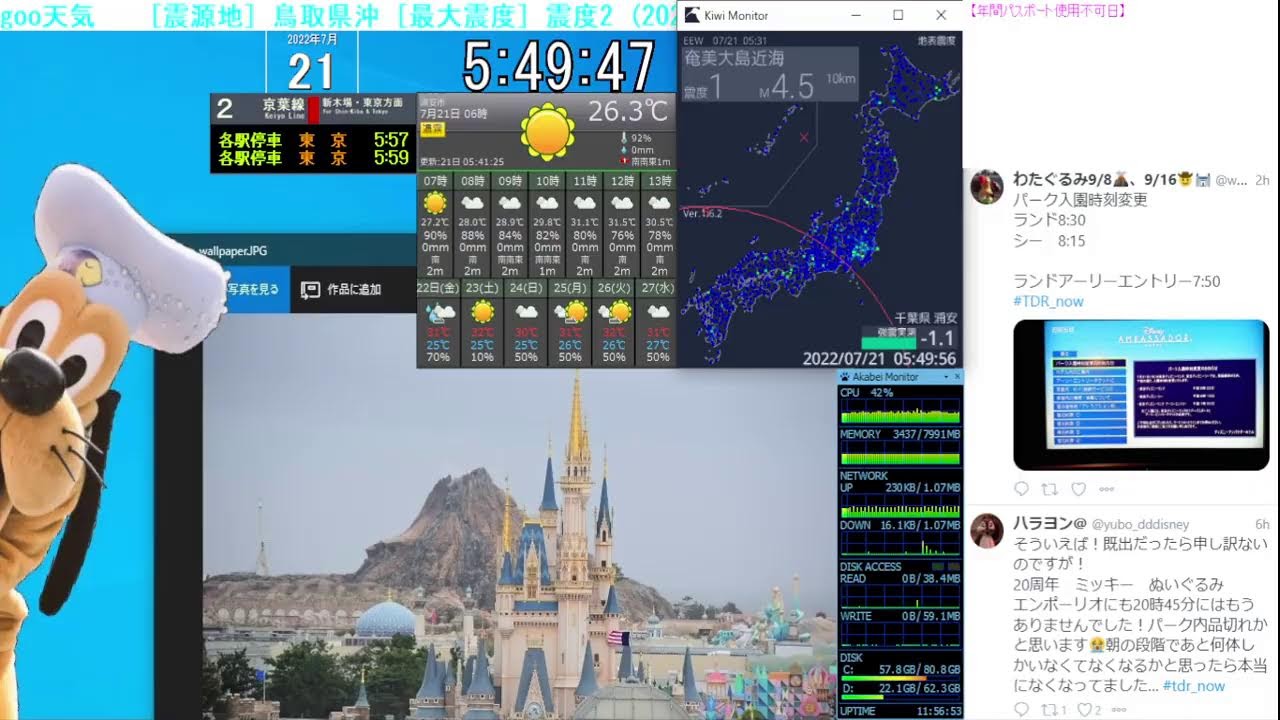Click the Akabei Monitor minimize dash button
The image size is (1280, 720).
pyautogui.click(x=945, y=377)
